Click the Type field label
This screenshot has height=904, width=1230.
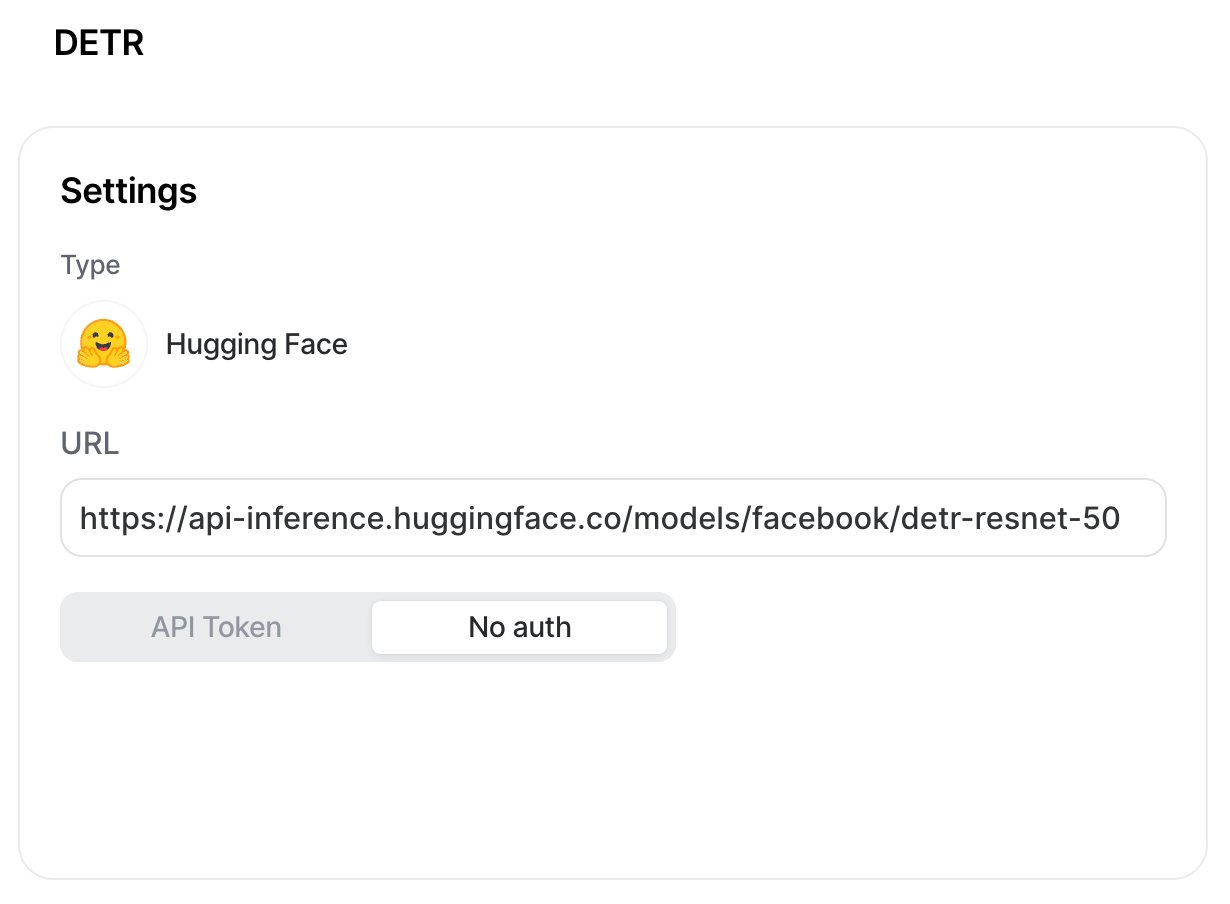(90, 265)
